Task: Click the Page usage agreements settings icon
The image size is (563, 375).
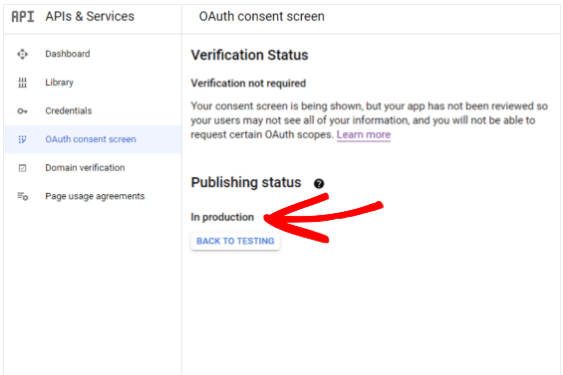Action: point(23,196)
